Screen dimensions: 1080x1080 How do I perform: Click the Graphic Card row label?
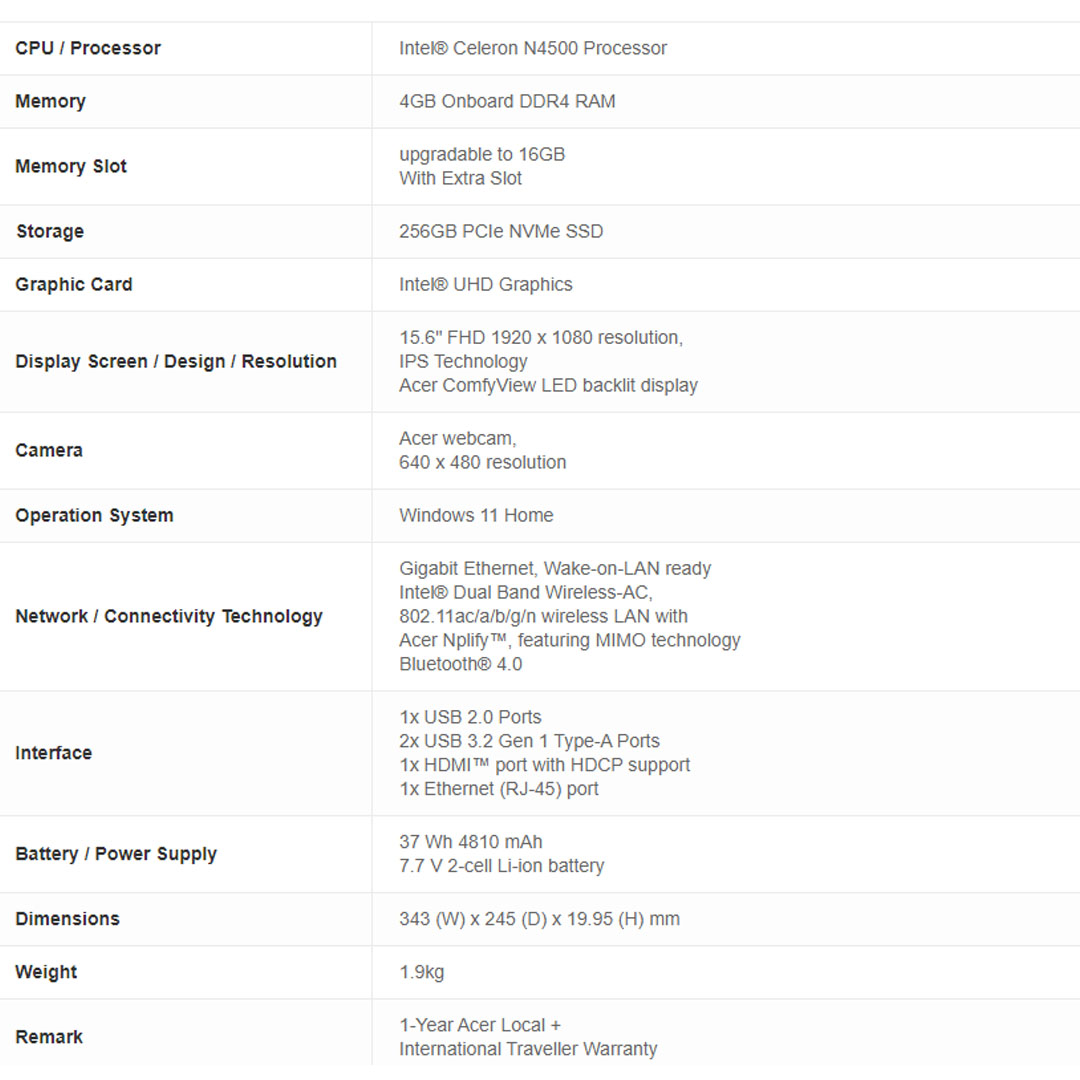74,284
